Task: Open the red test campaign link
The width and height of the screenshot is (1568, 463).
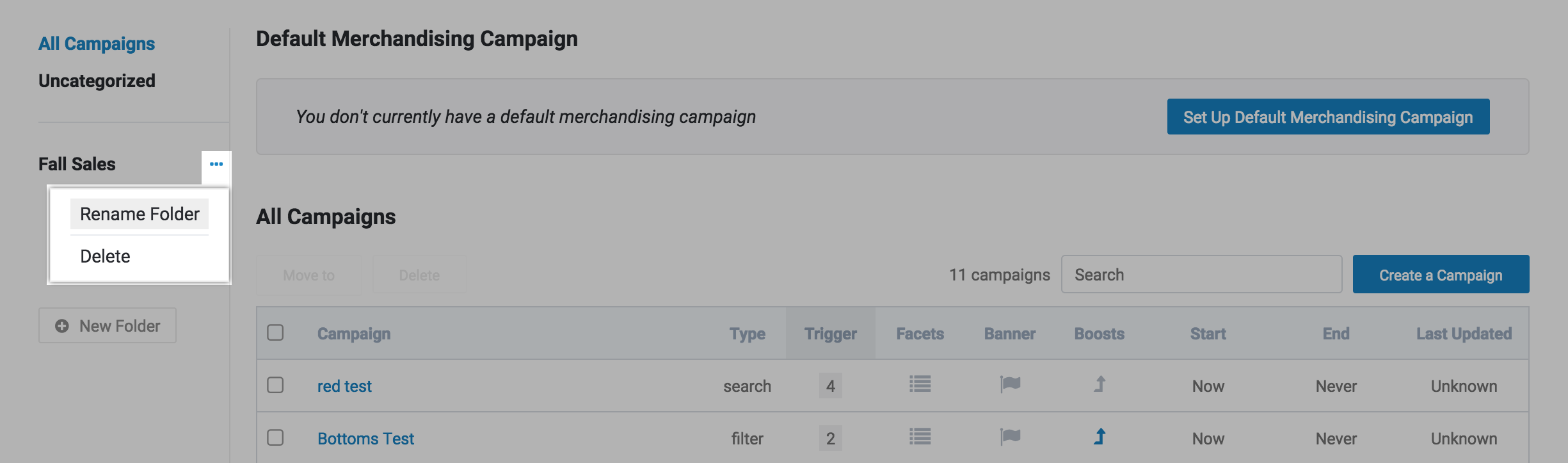Action: (344, 386)
